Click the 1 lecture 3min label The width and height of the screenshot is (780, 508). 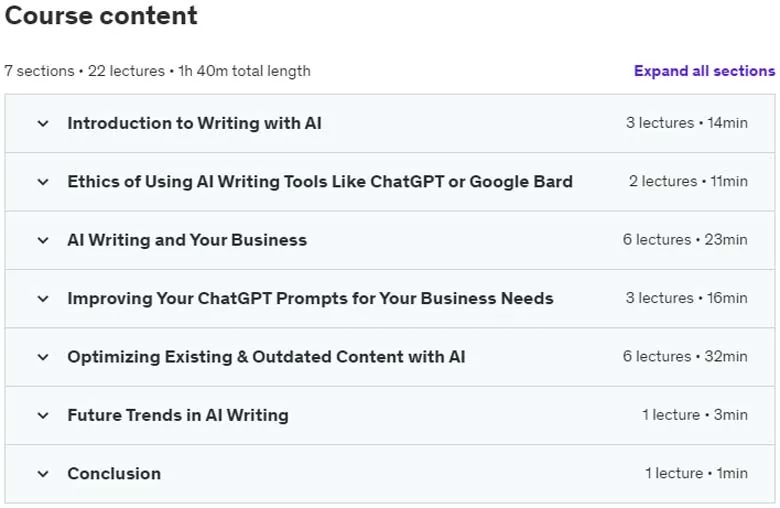coord(694,414)
